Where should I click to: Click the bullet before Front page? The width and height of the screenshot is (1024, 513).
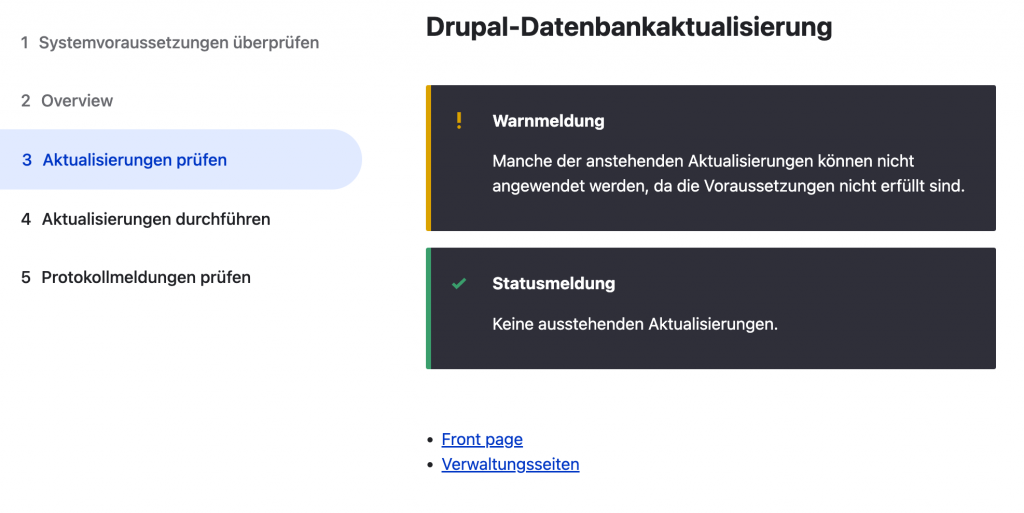(431, 440)
